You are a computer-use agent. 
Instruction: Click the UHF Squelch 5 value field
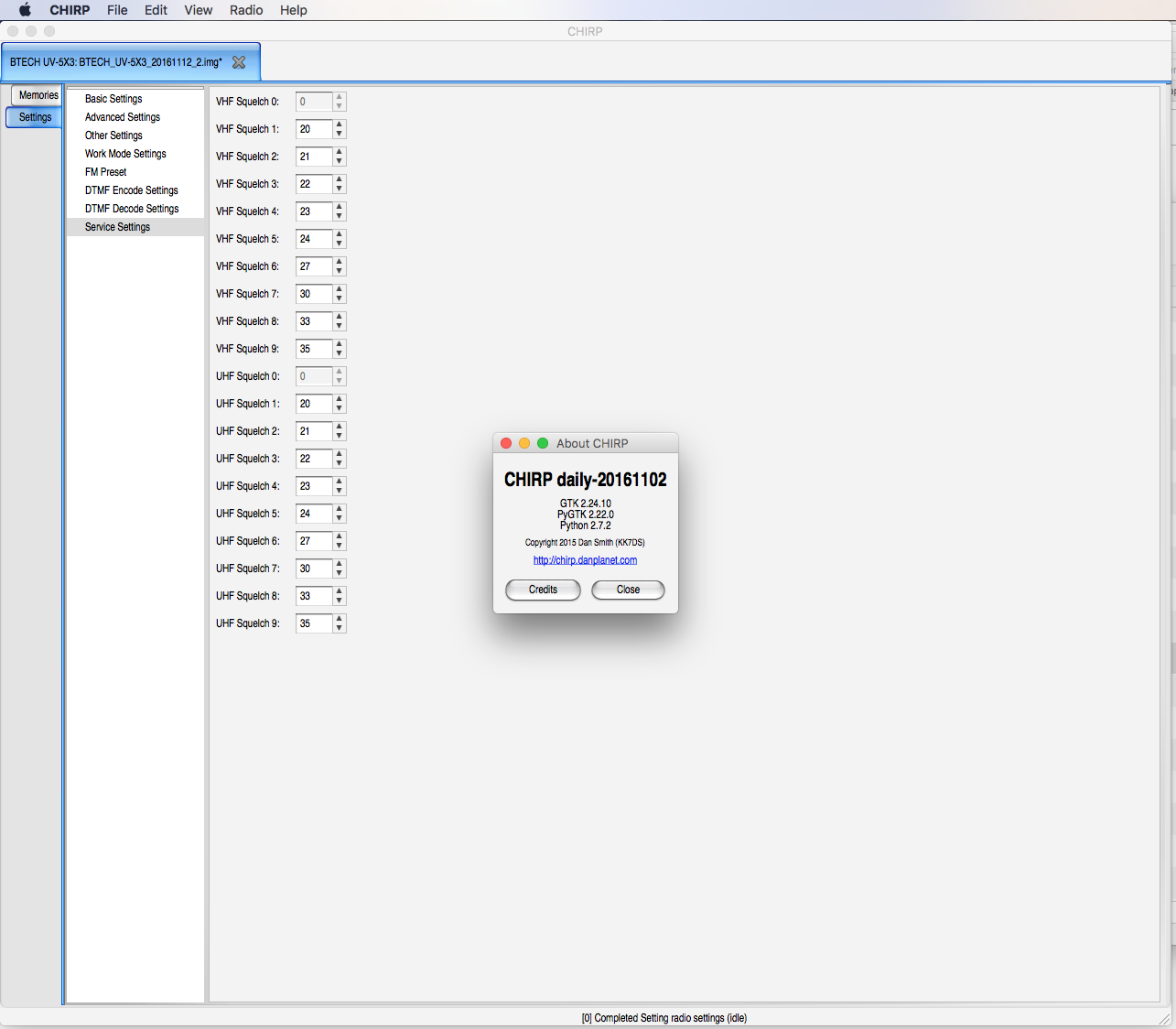(x=314, y=514)
